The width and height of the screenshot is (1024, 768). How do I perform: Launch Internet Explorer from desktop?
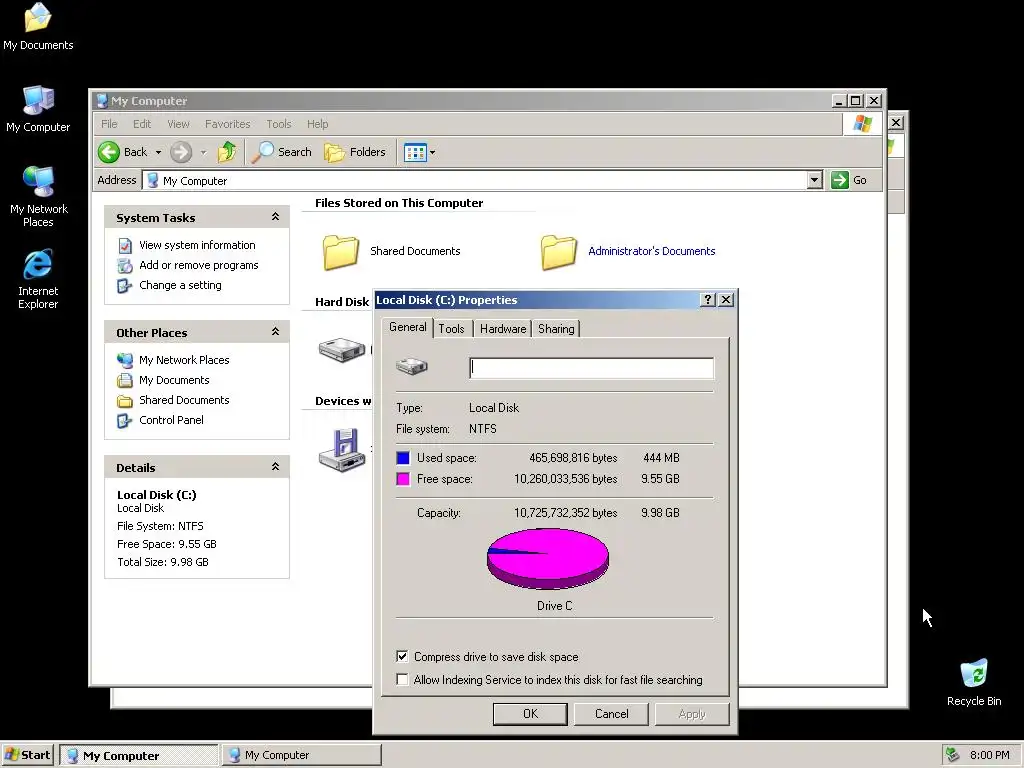(x=38, y=279)
